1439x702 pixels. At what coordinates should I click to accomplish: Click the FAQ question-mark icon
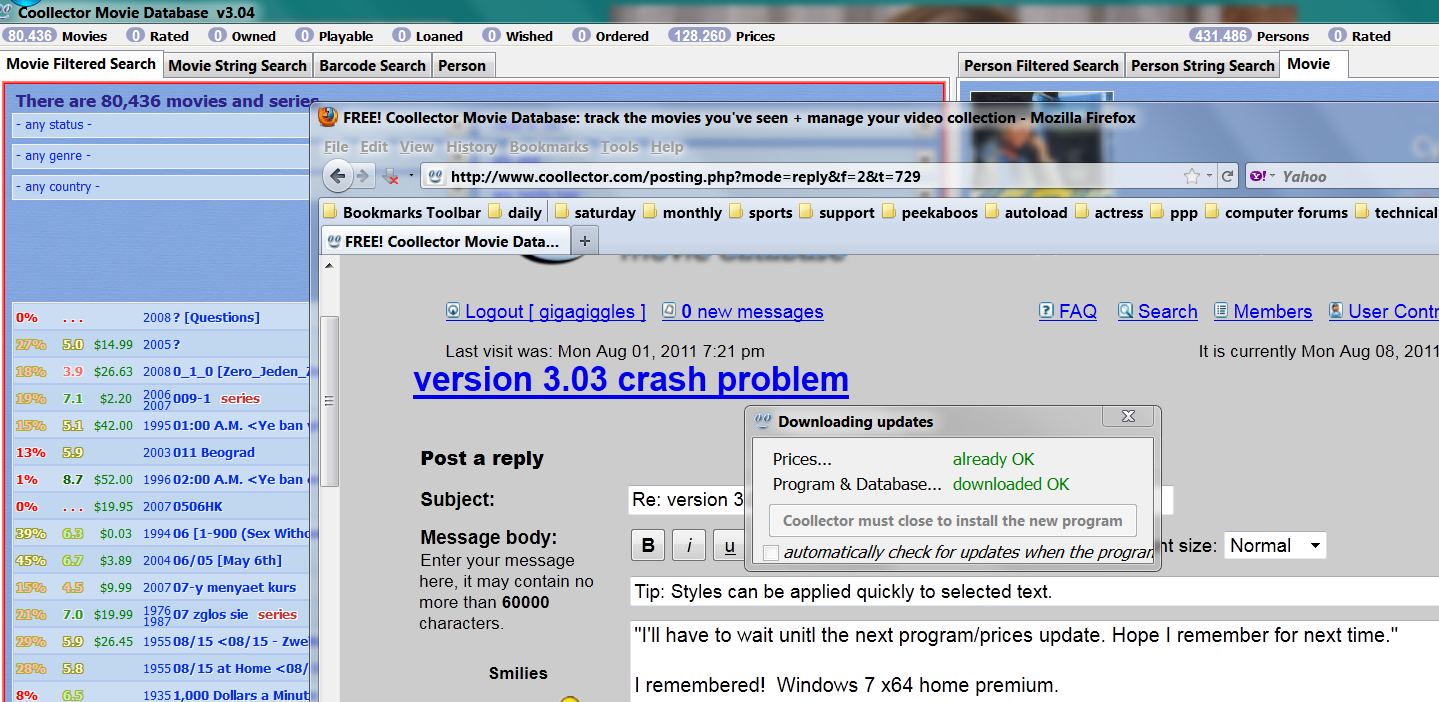[1047, 311]
